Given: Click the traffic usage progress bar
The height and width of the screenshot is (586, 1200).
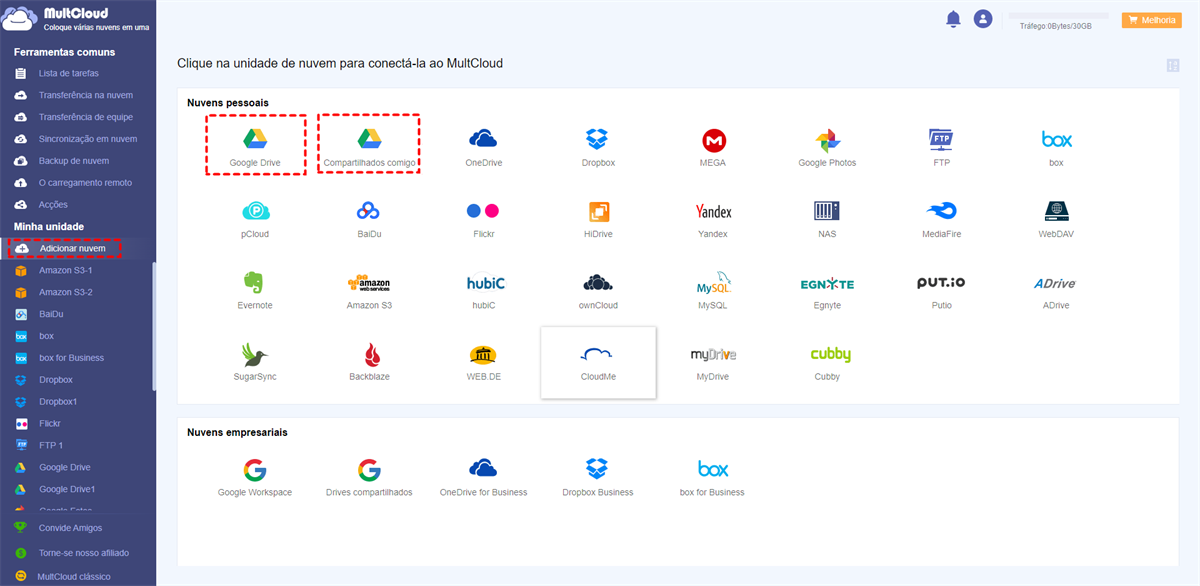Looking at the screenshot, I should 1059,16.
